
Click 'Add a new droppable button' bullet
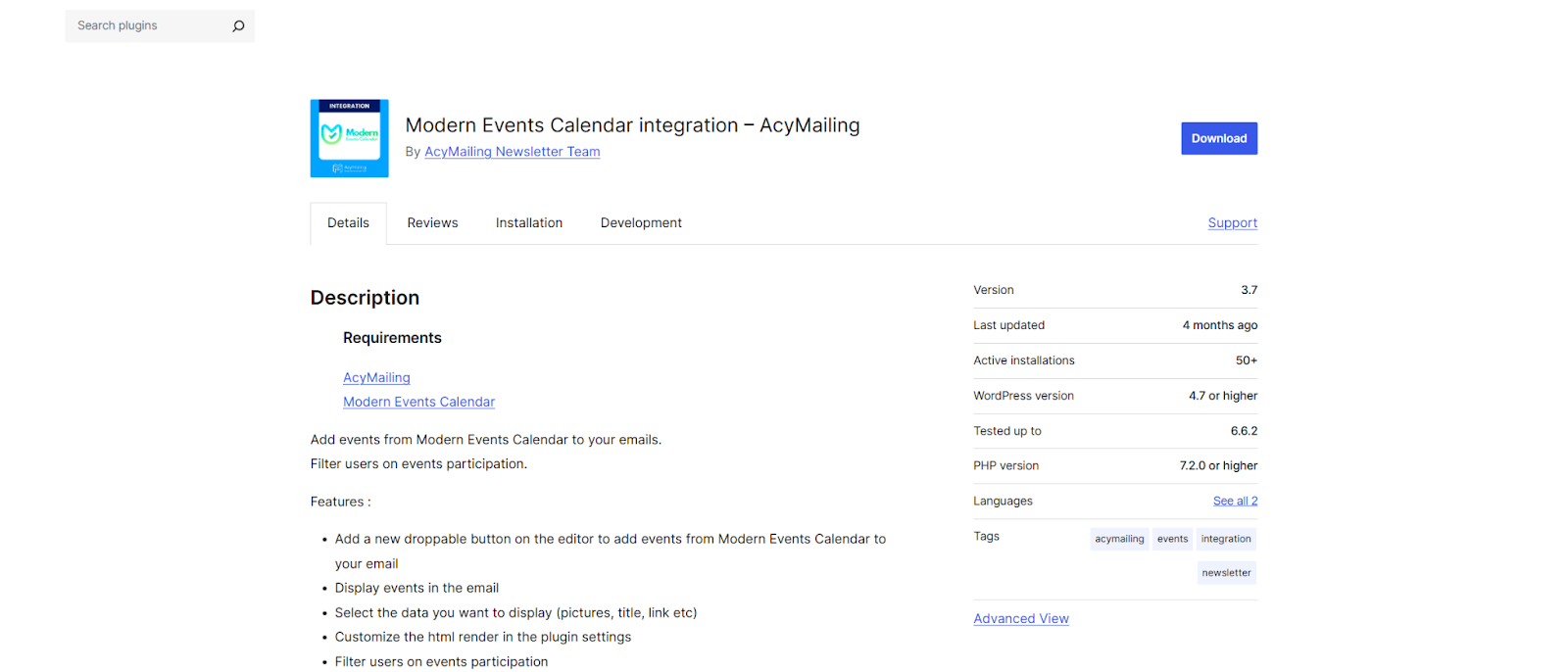[x=611, y=552]
